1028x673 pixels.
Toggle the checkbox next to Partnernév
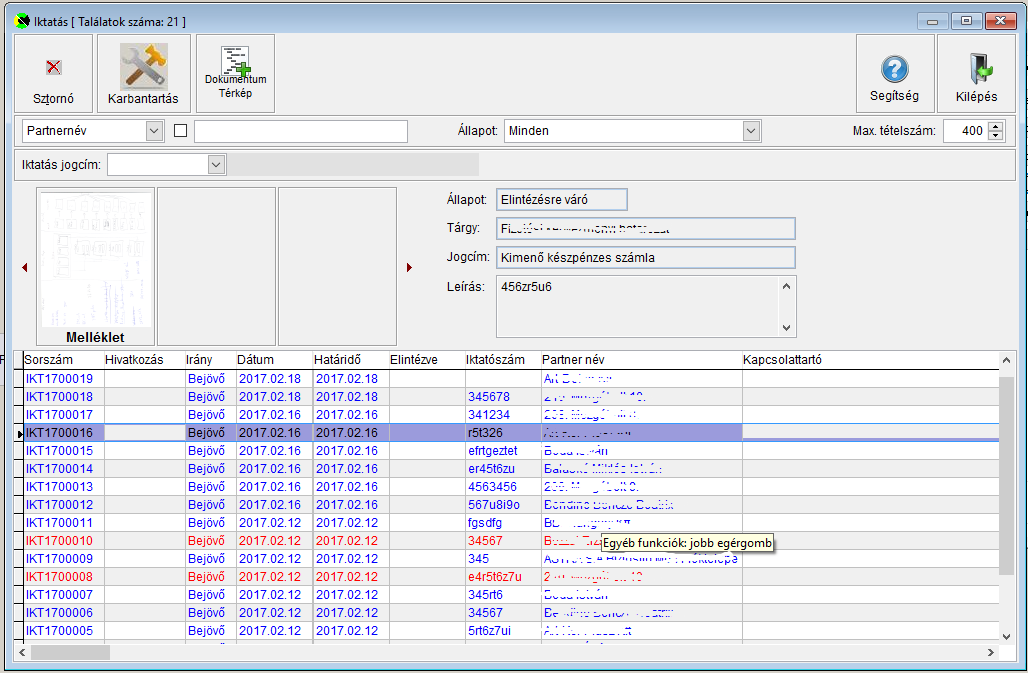pos(181,131)
